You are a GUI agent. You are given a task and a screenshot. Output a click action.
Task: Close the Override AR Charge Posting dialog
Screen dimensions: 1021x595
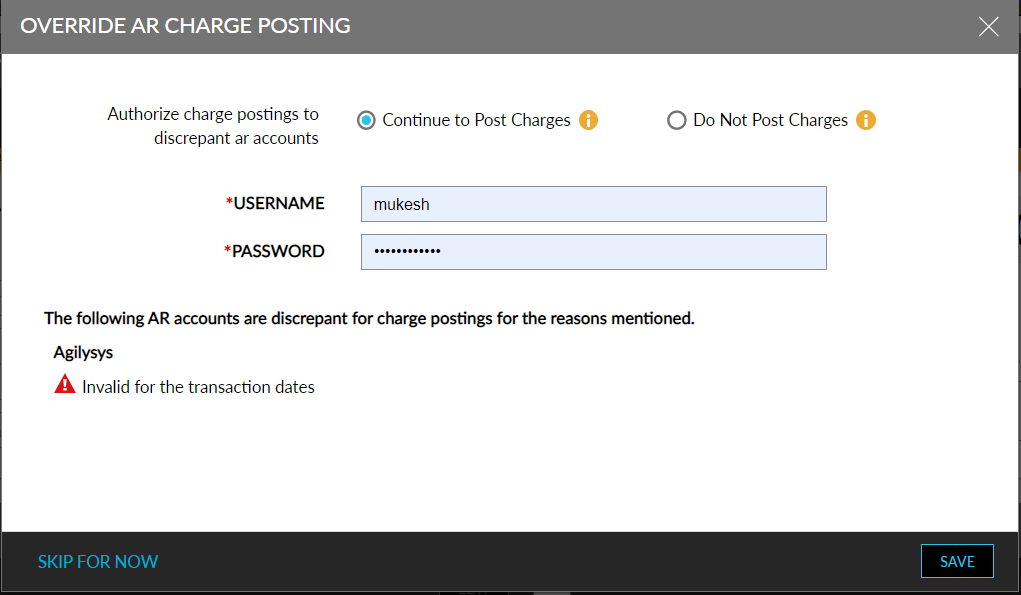[x=988, y=26]
